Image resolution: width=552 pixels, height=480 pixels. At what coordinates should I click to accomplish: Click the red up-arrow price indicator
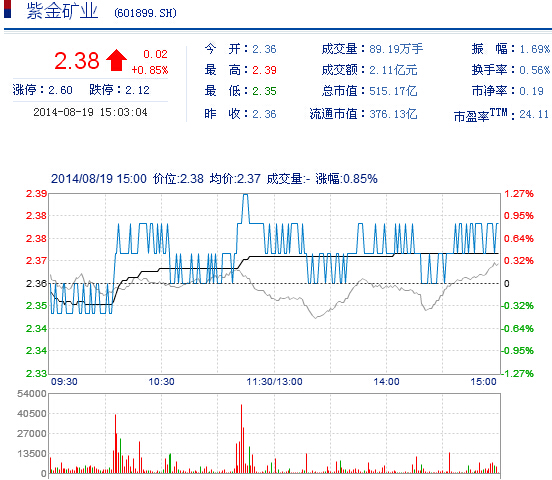coord(117,61)
